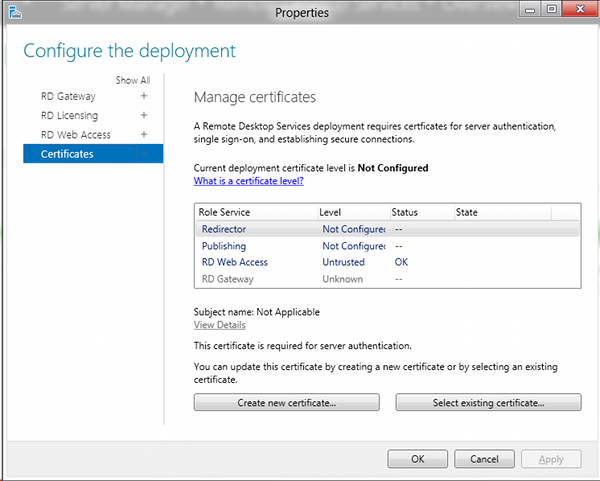Image resolution: width=600 pixels, height=481 pixels.
Task: Click the Apply button
Action: (x=551, y=459)
